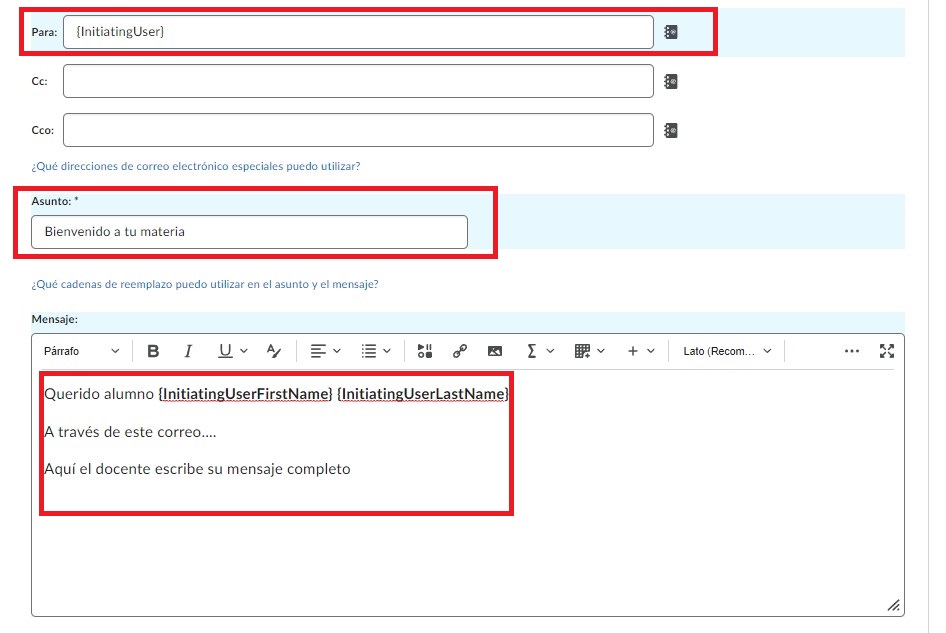The image size is (946, 633).
Task: Switch editor to fullscreen mode
Action: 886,351
